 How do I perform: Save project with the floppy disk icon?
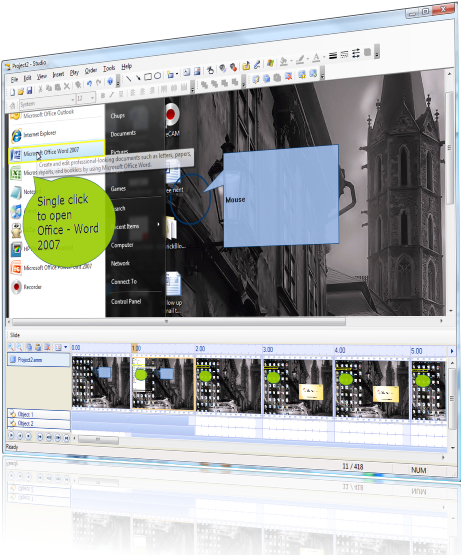click(x=29, y=90)
